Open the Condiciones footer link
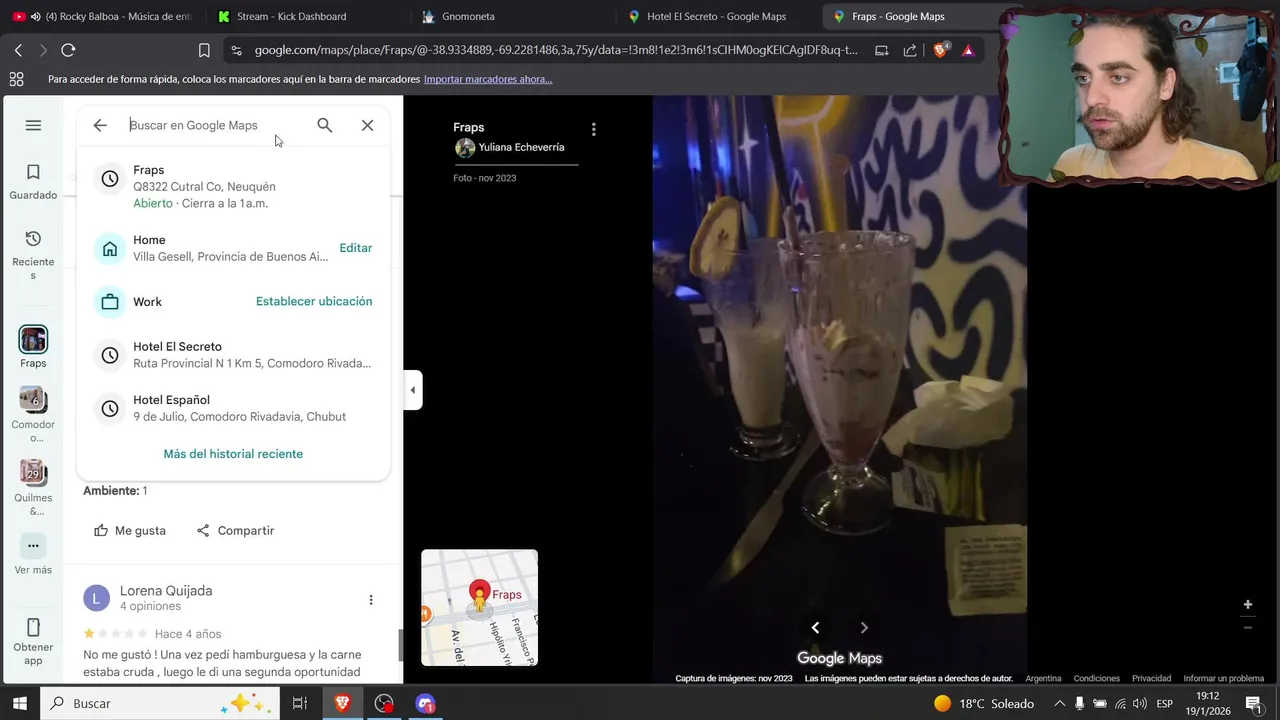1280x720 pixels. [x=1097, y=678]
